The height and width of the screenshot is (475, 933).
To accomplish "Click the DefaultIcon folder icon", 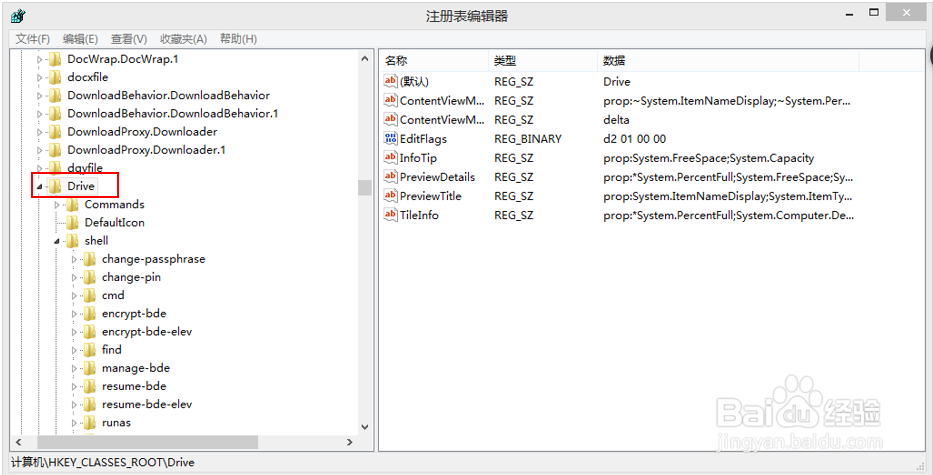I will tap(73, 223).
